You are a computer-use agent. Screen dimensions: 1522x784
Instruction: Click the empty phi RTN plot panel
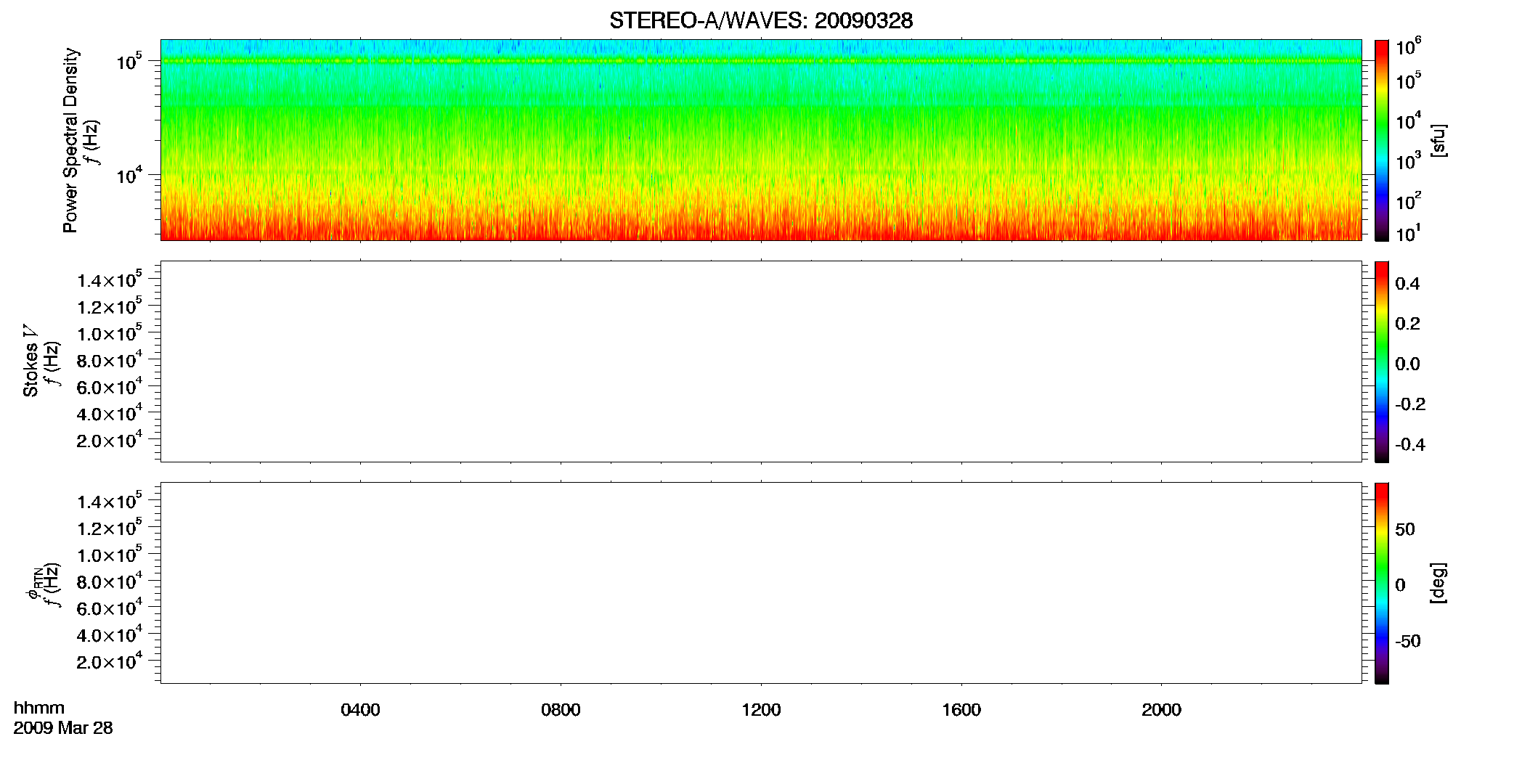tap(761, 583)
